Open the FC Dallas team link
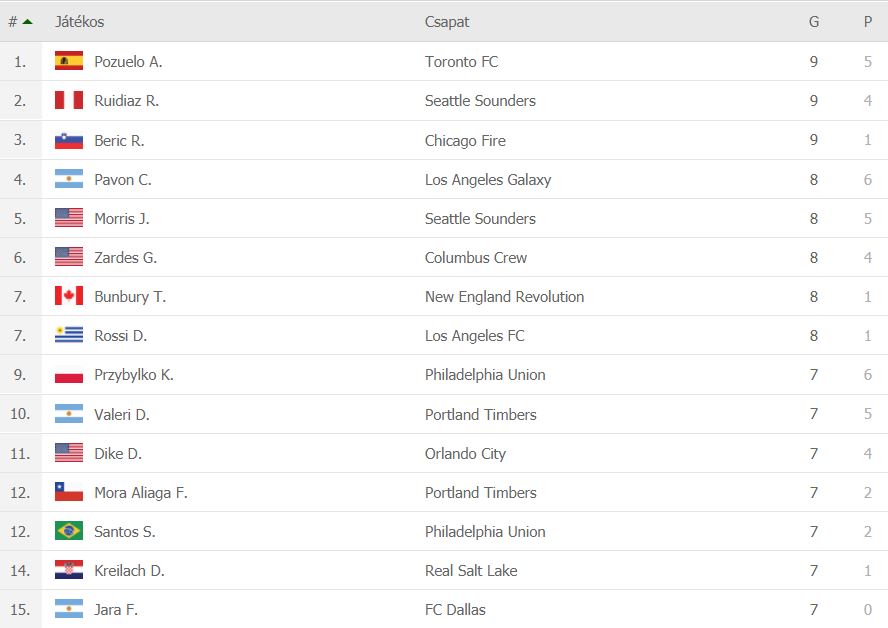This screenshot has height=628, width=888. [455, 609]
